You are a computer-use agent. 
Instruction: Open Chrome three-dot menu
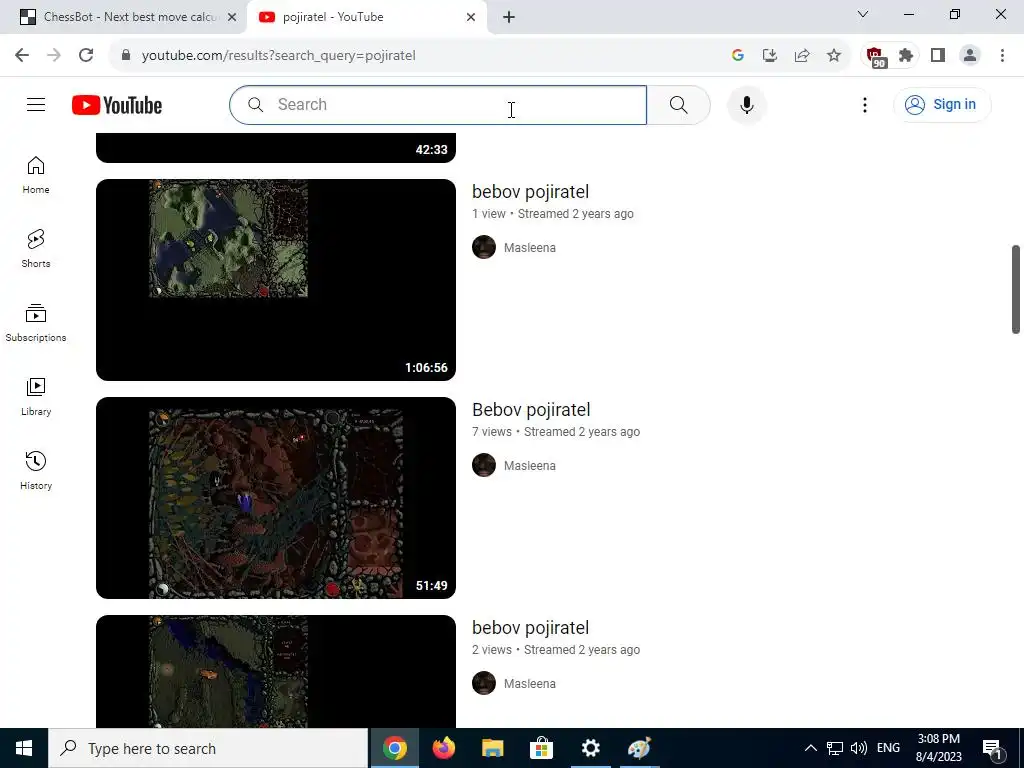[x=1002, y=56]
